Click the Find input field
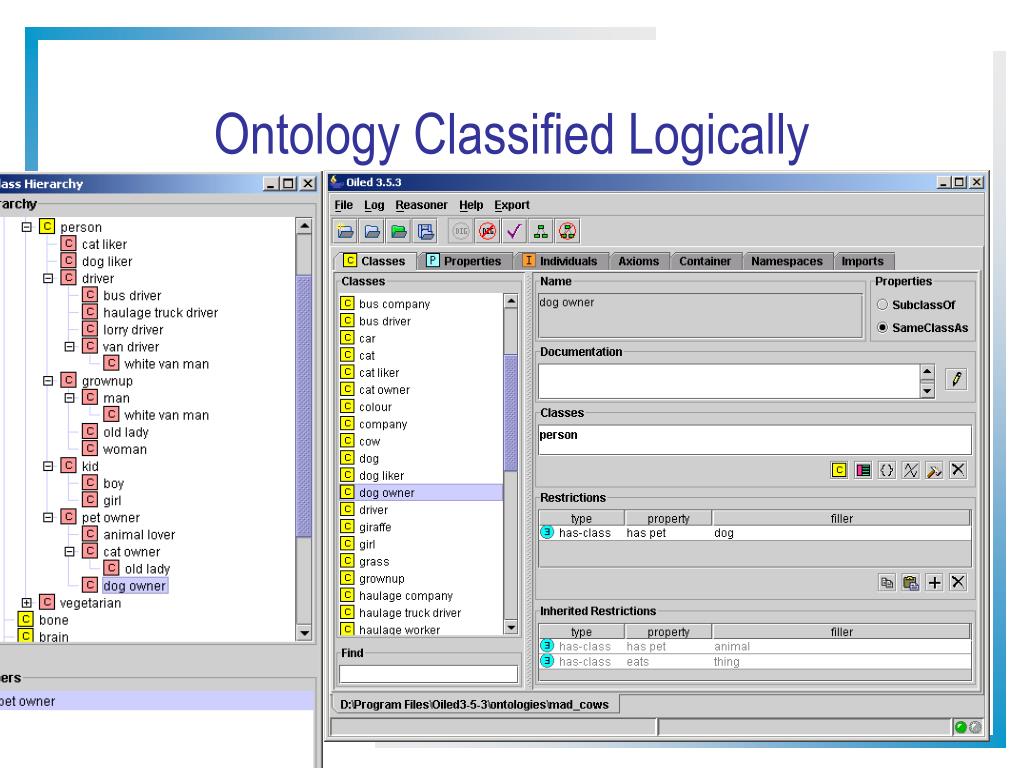This screenshot has width=1024, height=768. click(428, 674)
